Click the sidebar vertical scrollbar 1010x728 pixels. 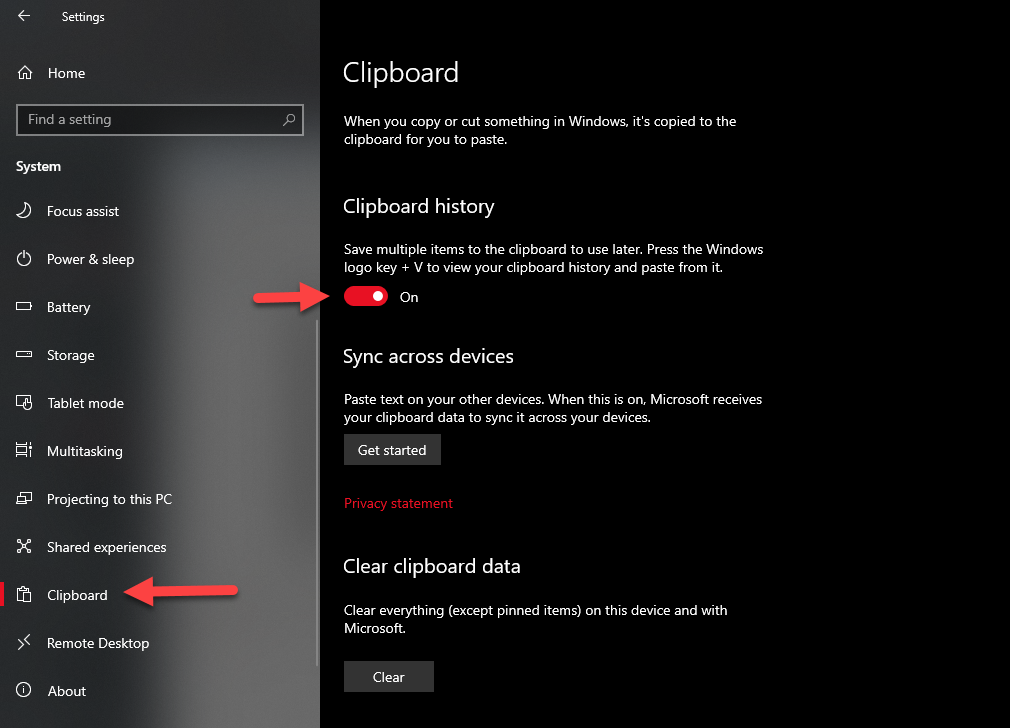click(317, 490)
